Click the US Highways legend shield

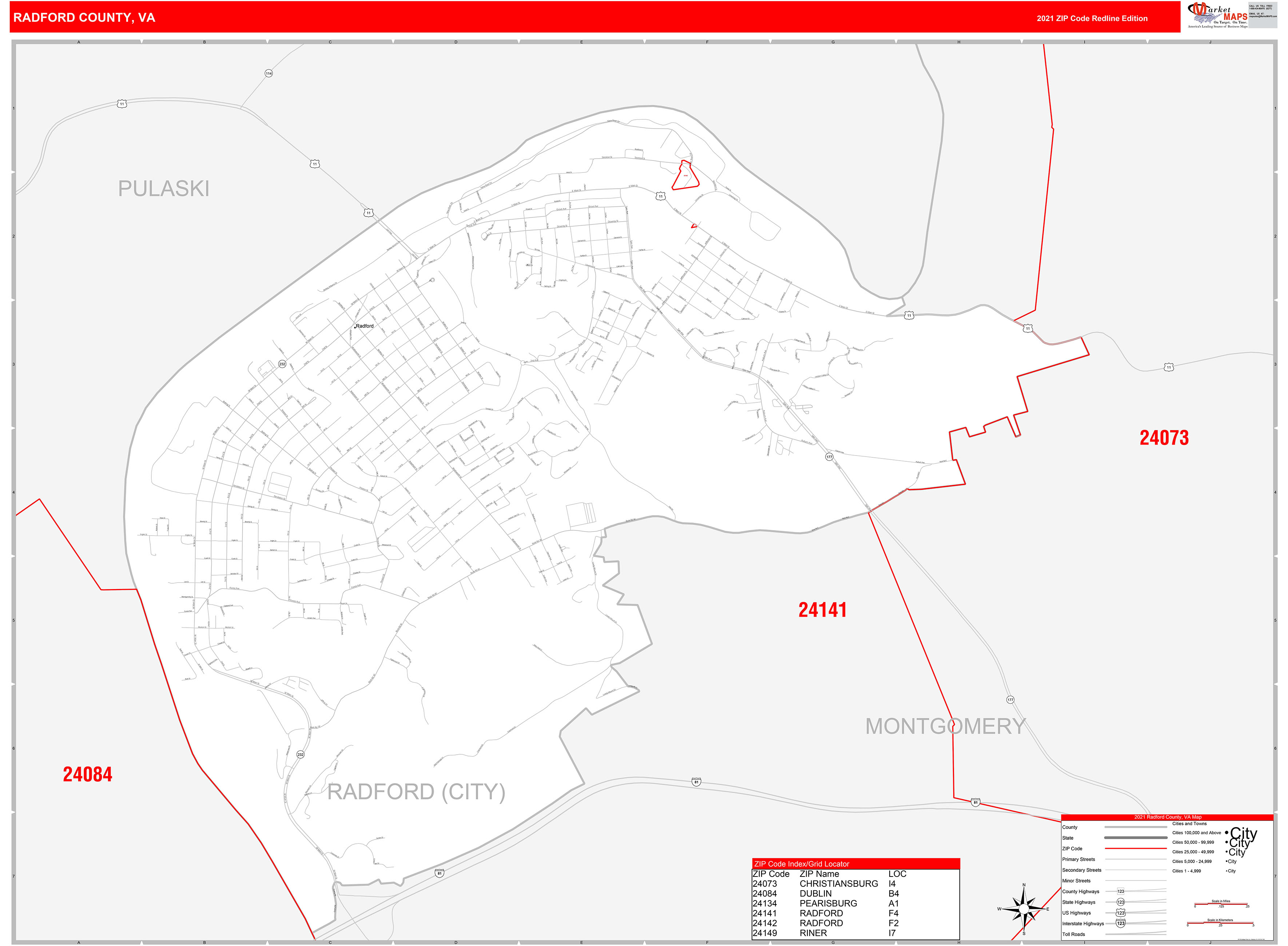click(x=1120, y=913)
